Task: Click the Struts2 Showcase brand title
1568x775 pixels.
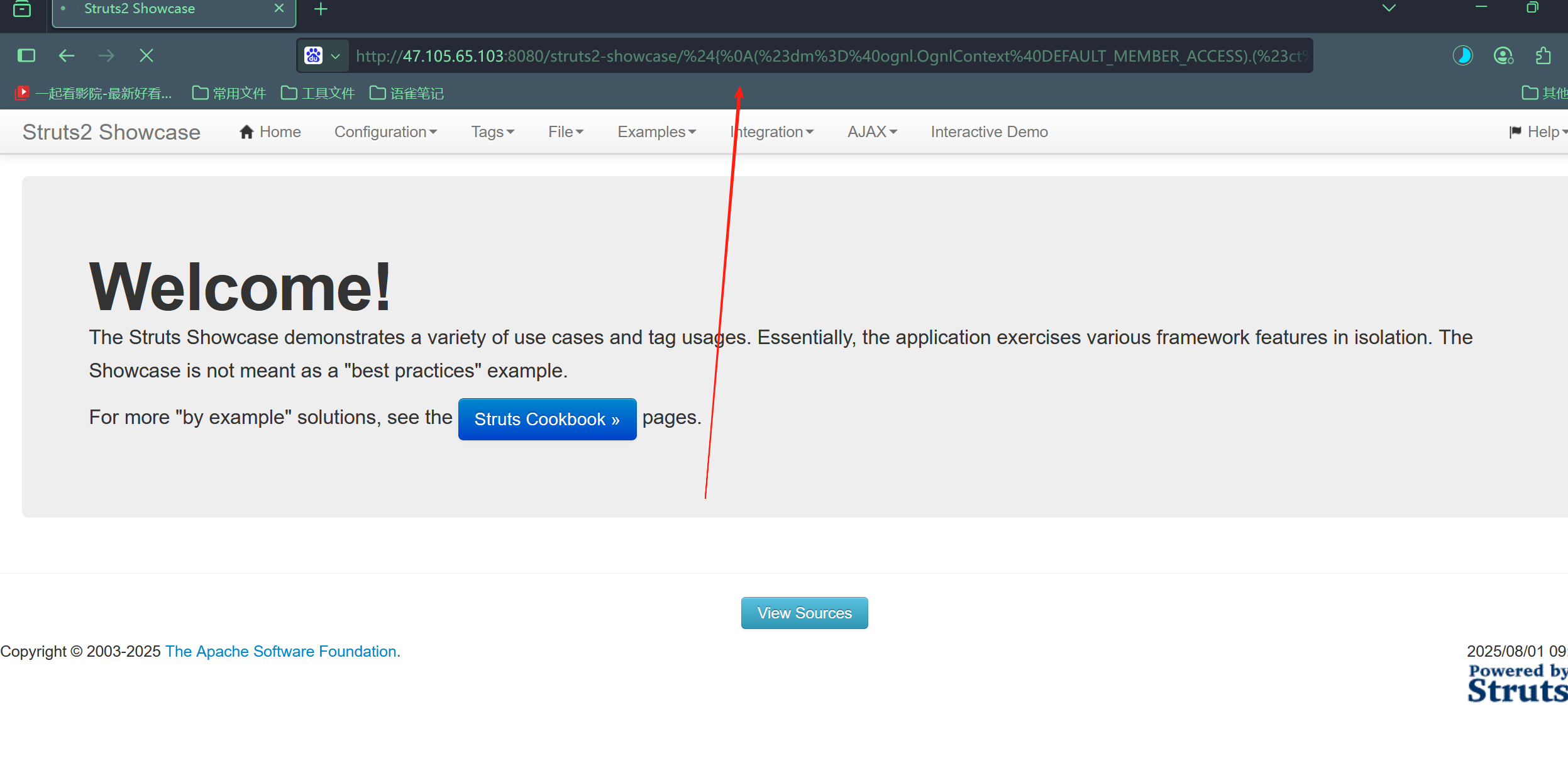Action: tap(111, 132)
